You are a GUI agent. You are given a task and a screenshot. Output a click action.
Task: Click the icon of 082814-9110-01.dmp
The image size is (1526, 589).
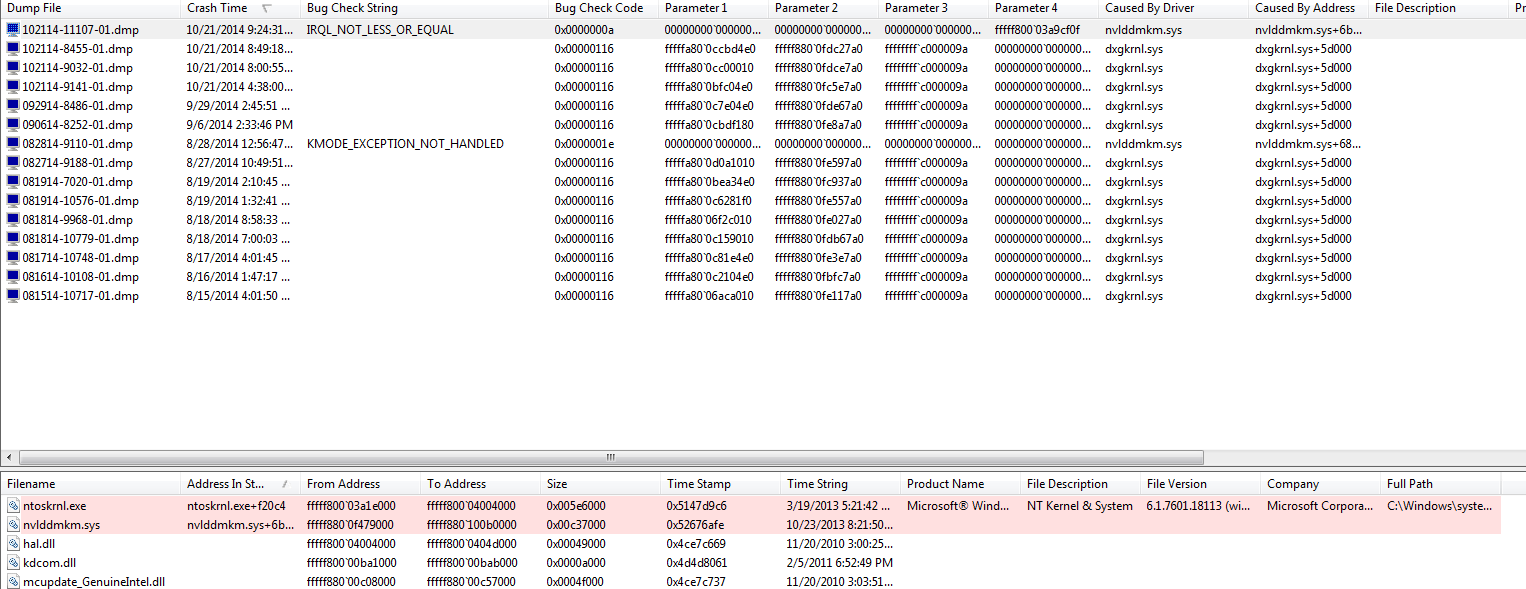[x=13, y=144]
